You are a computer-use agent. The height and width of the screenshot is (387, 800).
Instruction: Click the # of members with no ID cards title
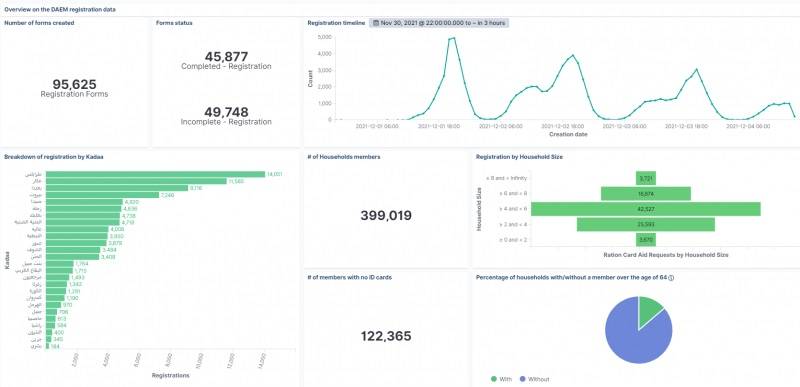pos(349,277)
